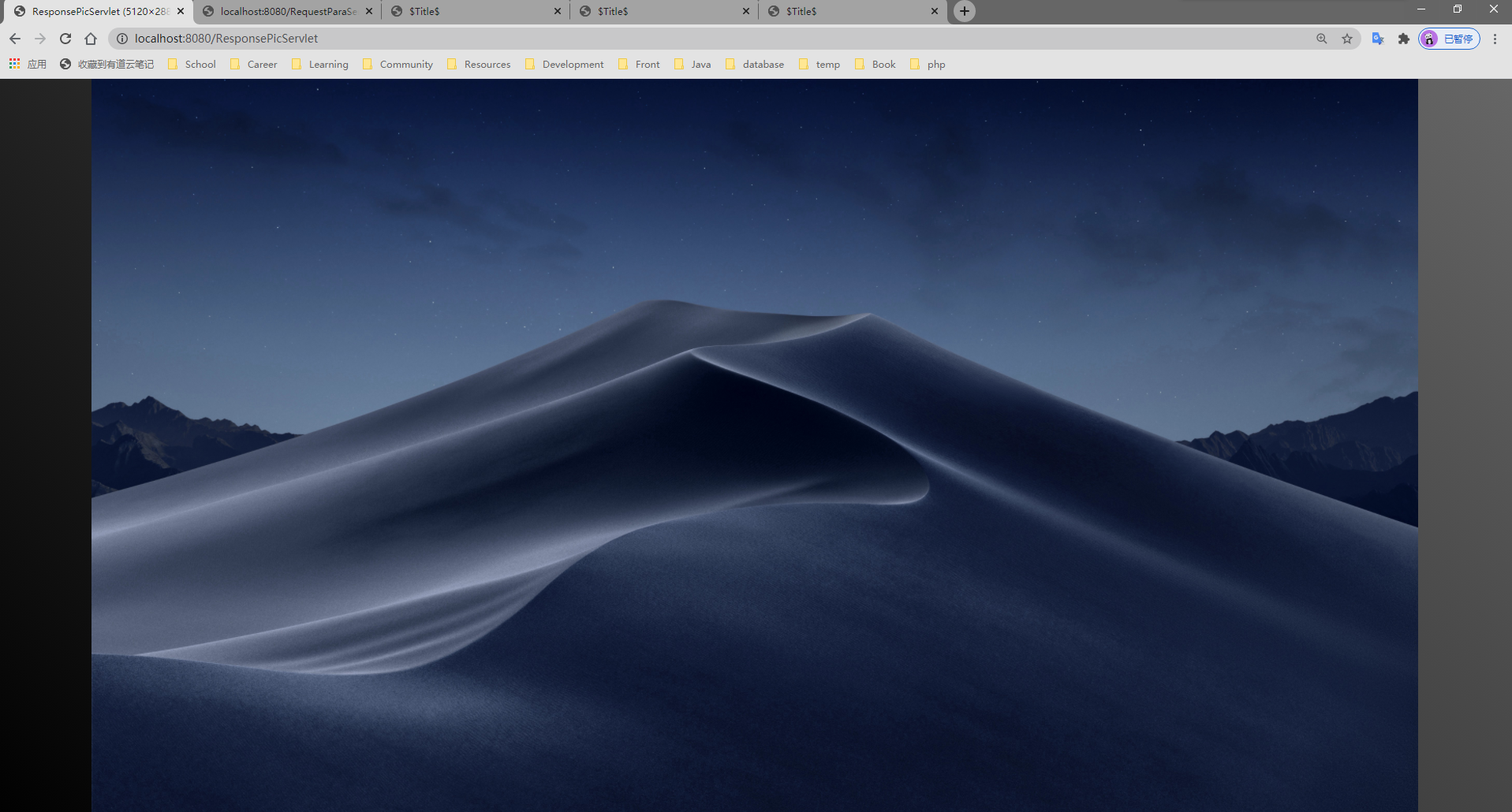
Task: Close the fourth tab $Title$
Action: click(746, 11)
